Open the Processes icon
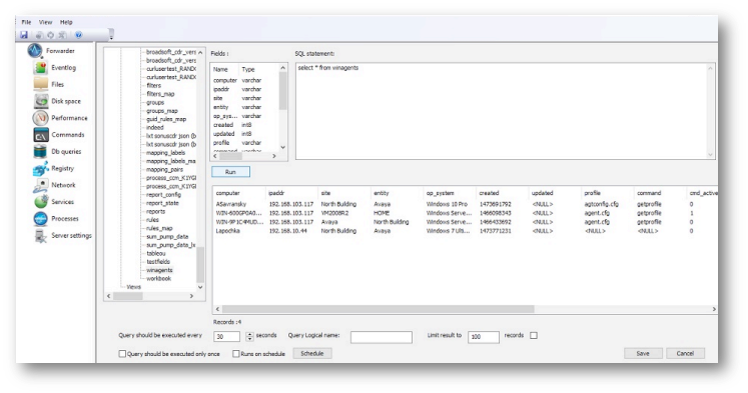 (41, 218)
